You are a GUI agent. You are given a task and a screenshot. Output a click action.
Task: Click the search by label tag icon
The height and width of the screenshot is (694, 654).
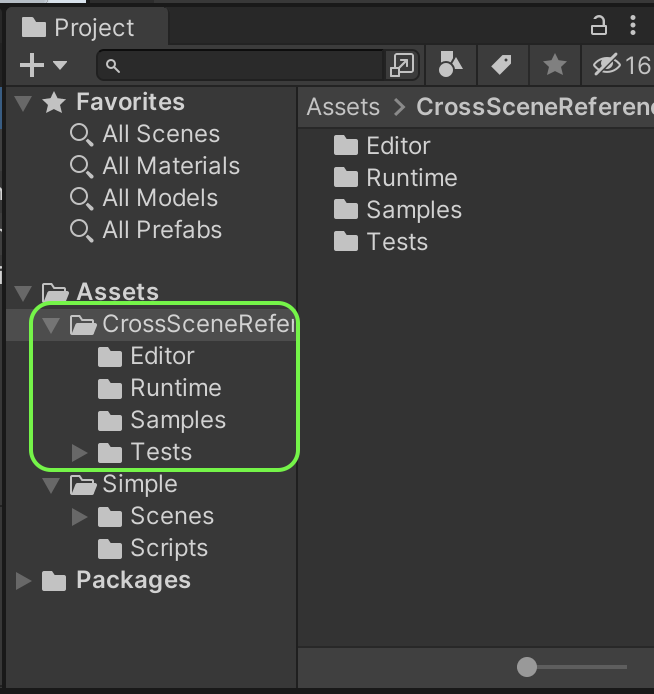tap(502, 66)
